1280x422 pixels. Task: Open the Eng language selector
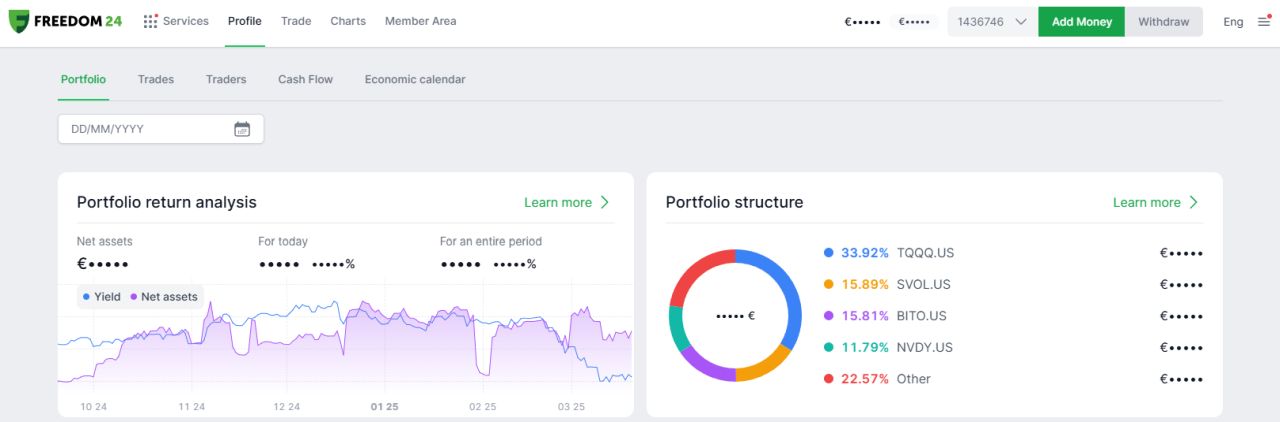coord(1233,22)
